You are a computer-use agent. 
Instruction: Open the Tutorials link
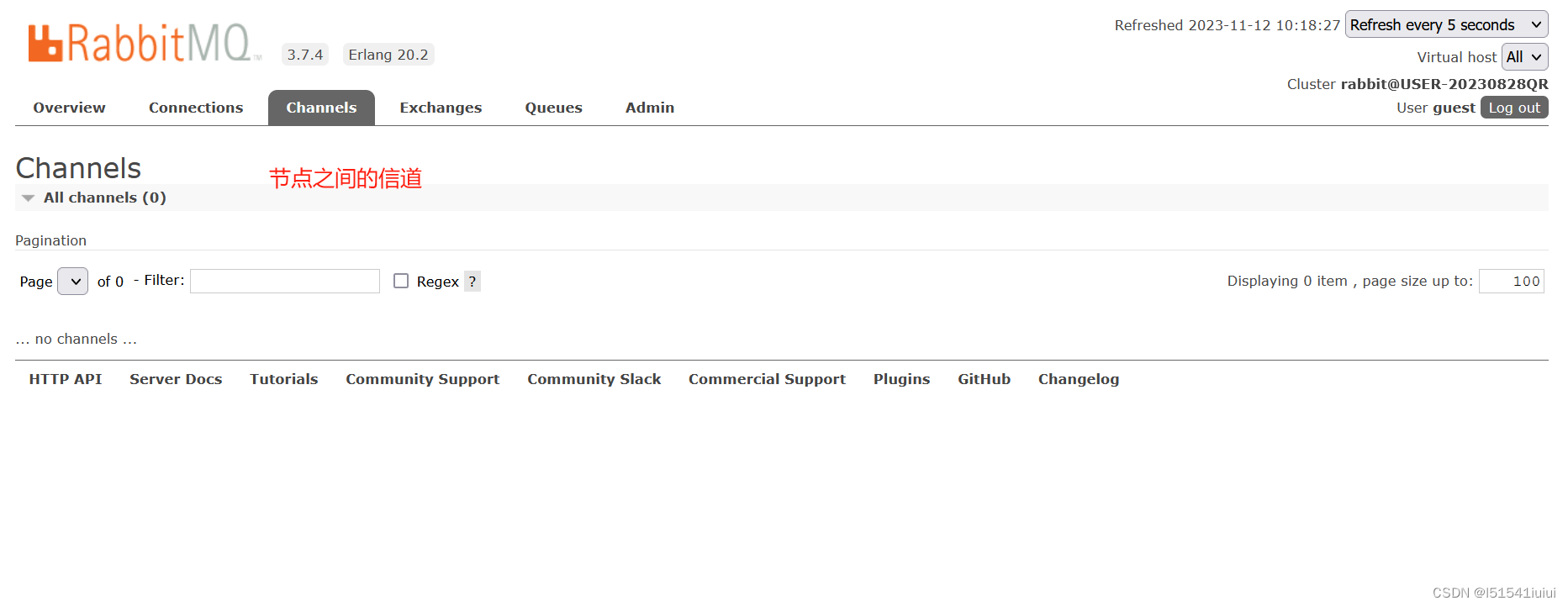284,379
